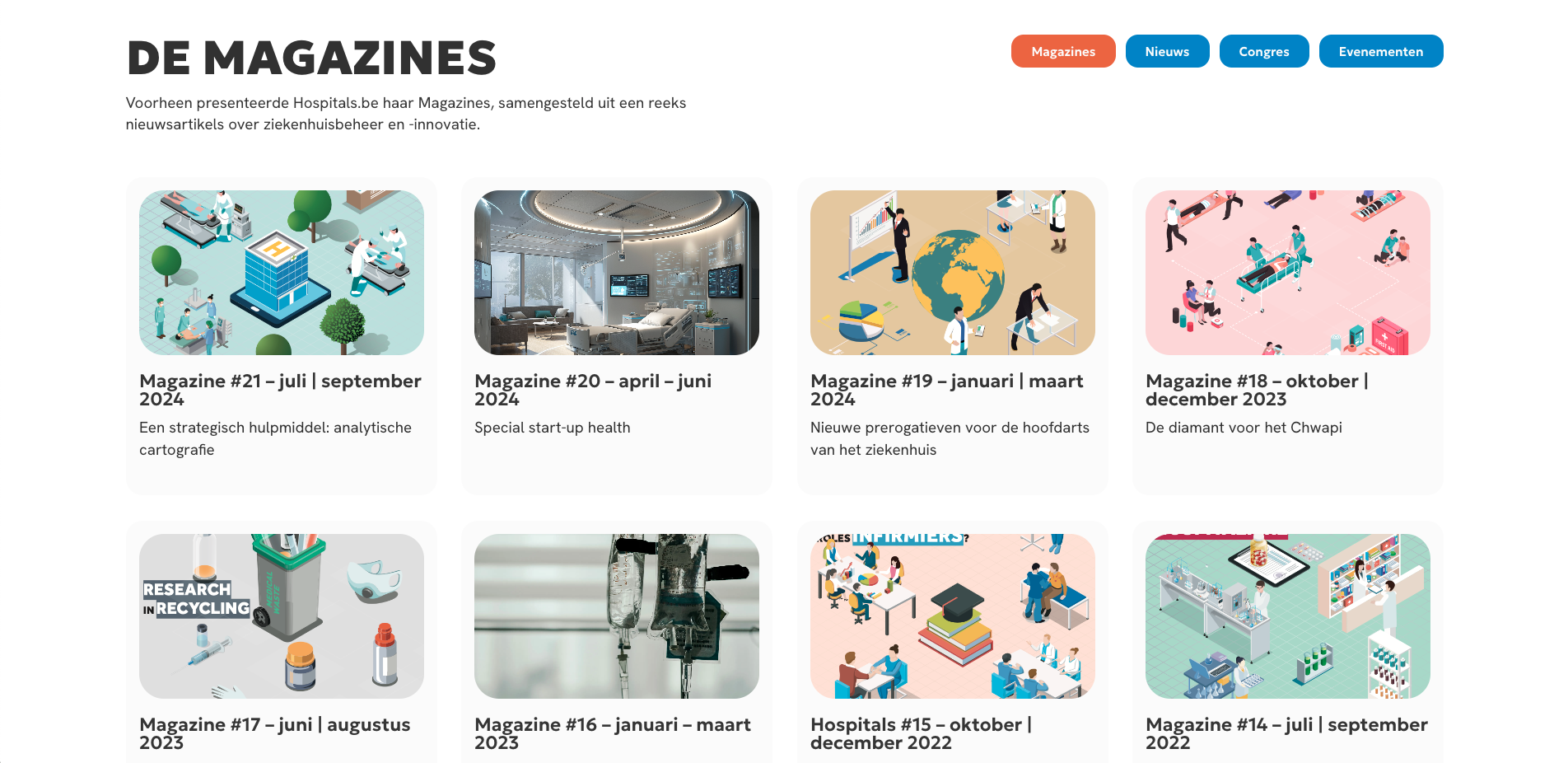
Task: Select the pink first aid illustration thumbnail
Action: tap(1287, 273)
